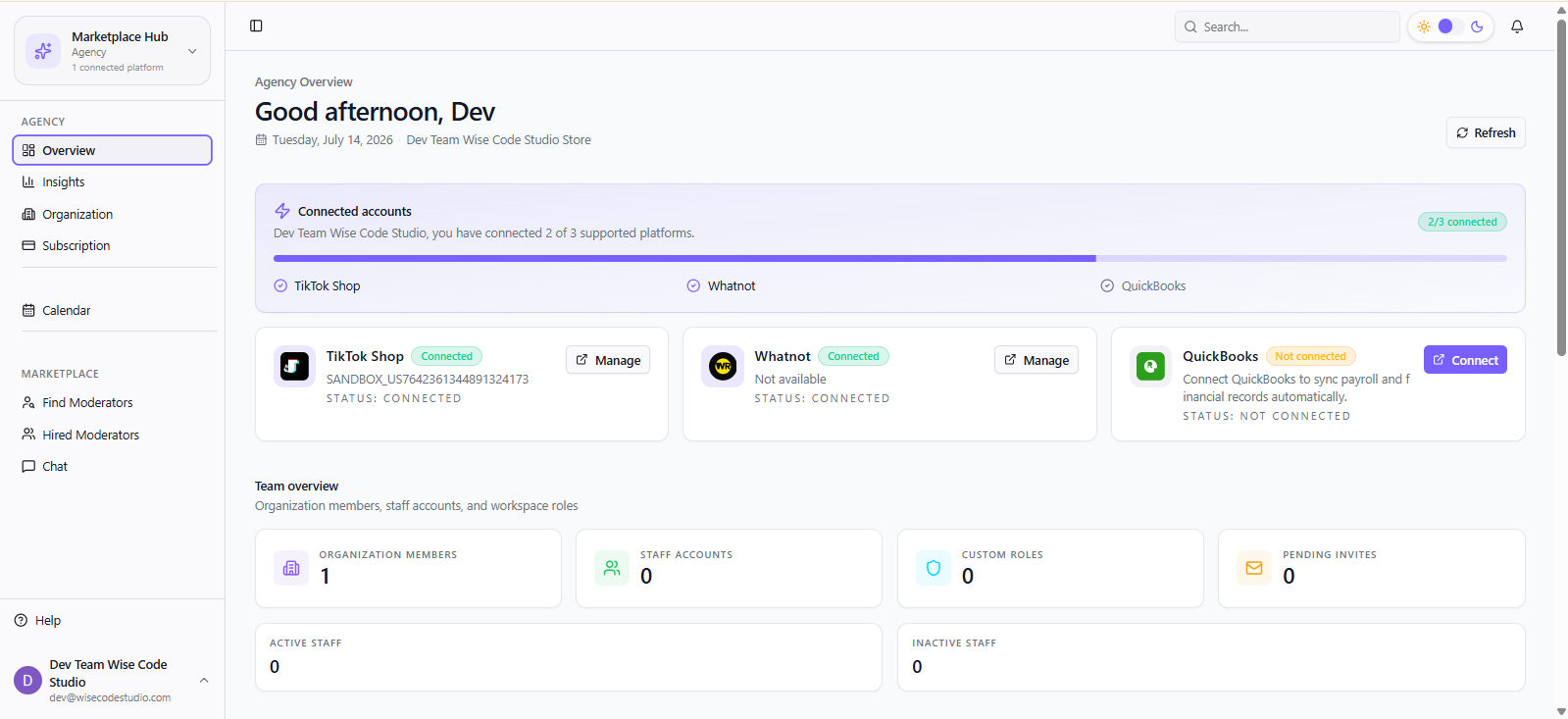Manage the TikTok Shop connection
The height and width of the screenshot is (719, 1568).
(x=608, y=360)
